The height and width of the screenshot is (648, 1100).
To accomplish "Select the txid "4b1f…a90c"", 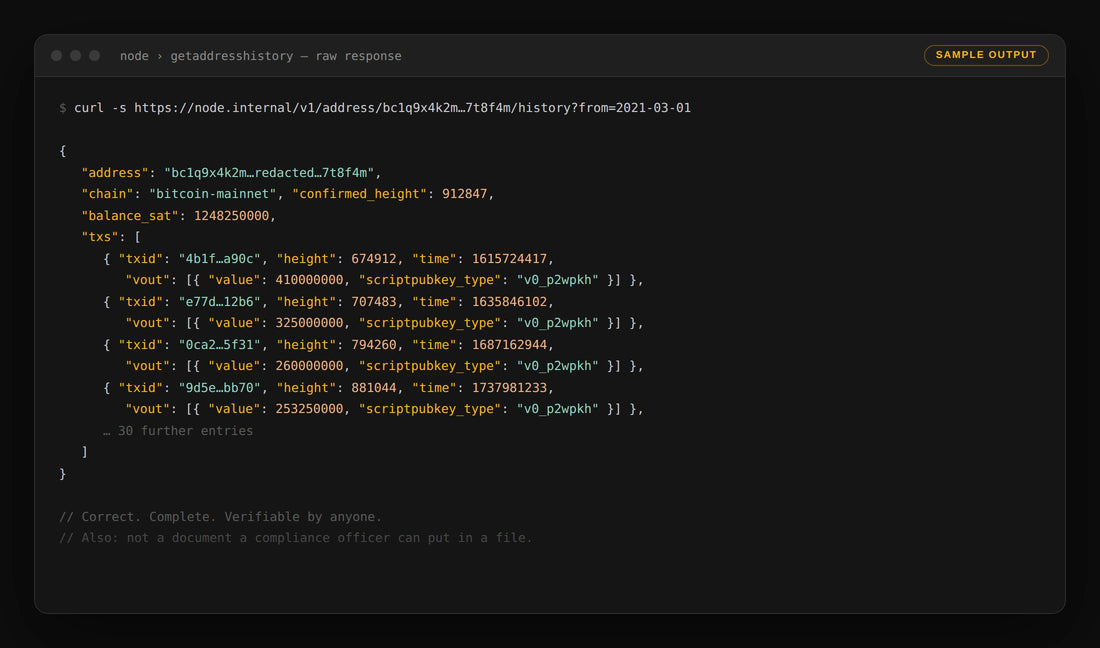I will (220, 259).
